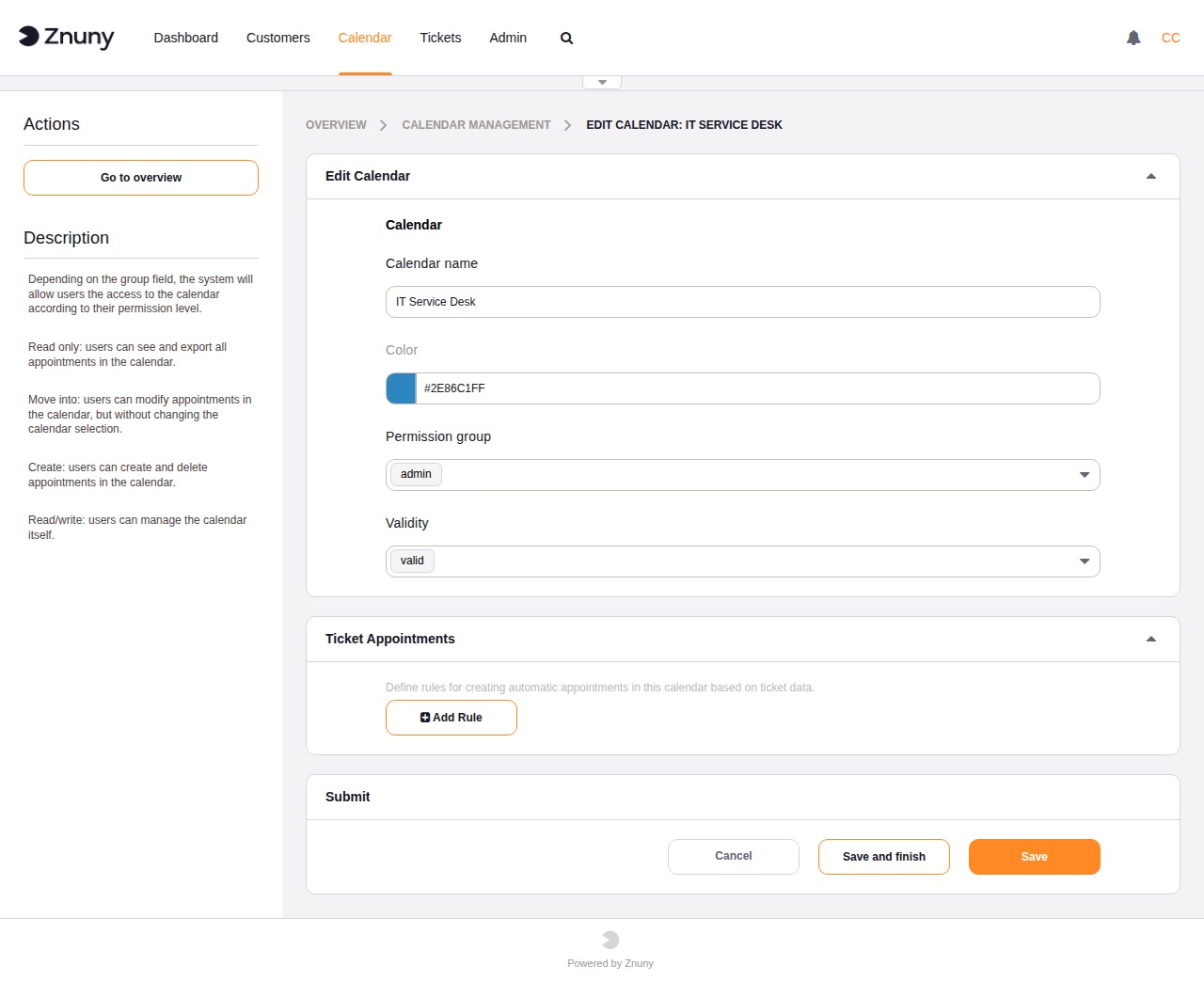1204x981 pixels.
Task: Open notifications bell icon
Action: coord(1133,38)
